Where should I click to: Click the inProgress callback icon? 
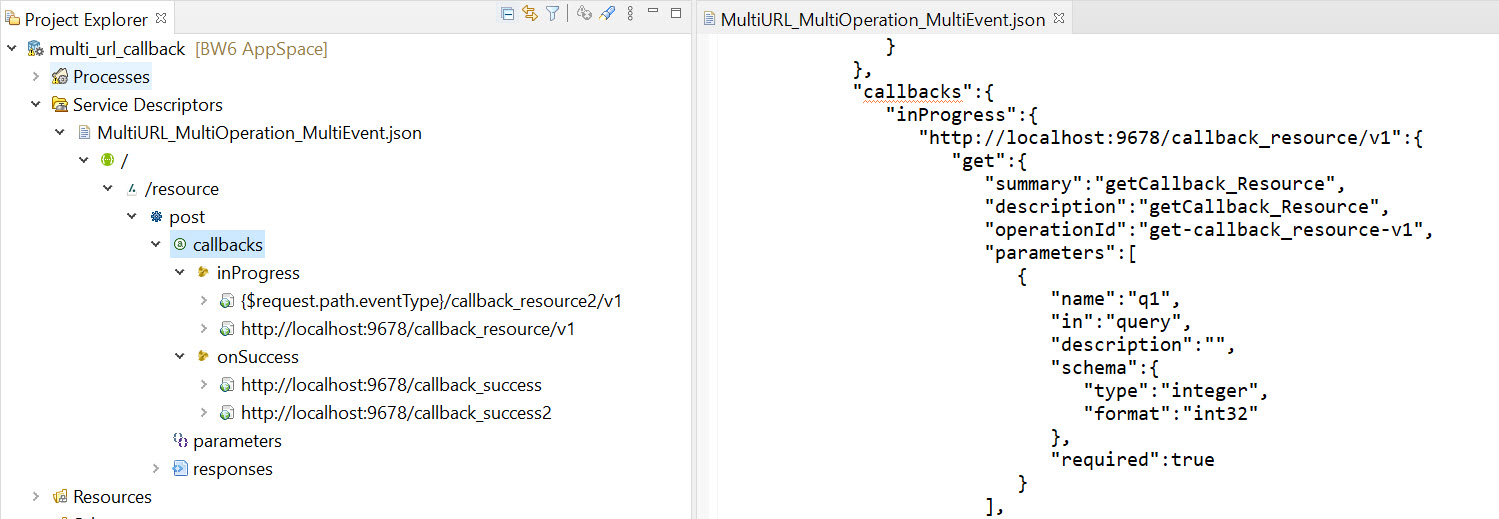tap(203, 273)
